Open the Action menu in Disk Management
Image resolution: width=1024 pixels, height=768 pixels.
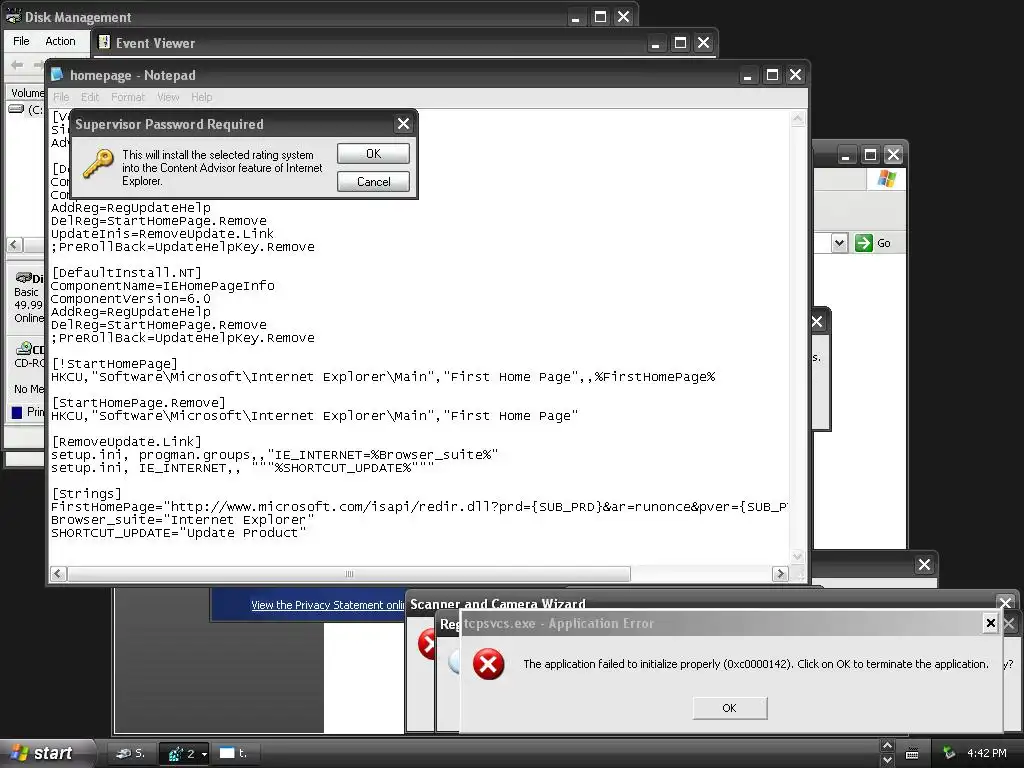[60, 41]
